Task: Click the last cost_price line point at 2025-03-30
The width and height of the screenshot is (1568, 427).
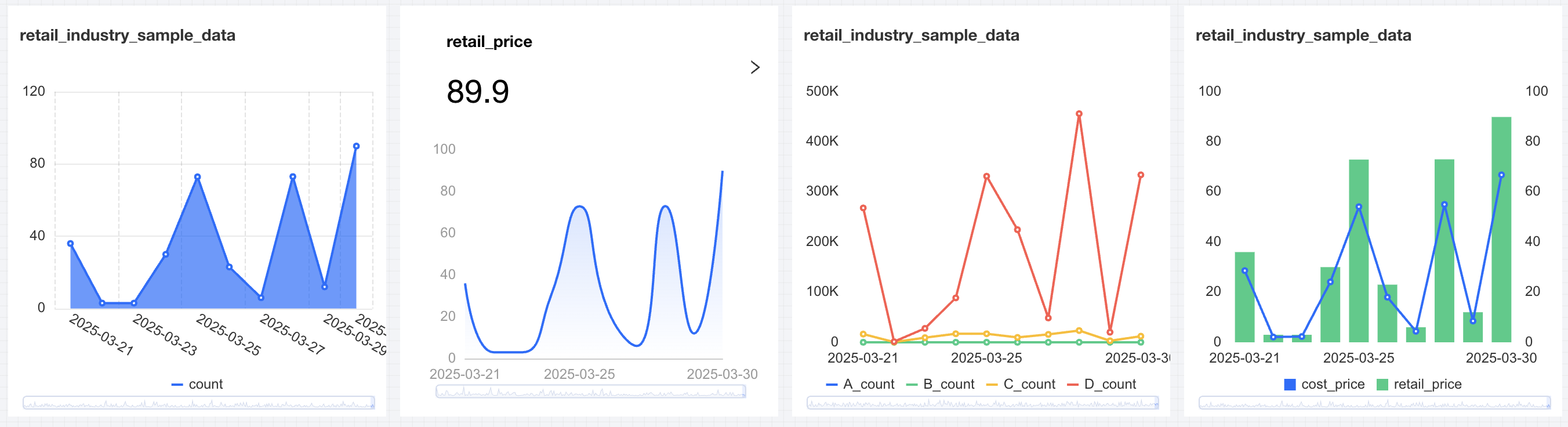Action: (x=1502, y=175)
